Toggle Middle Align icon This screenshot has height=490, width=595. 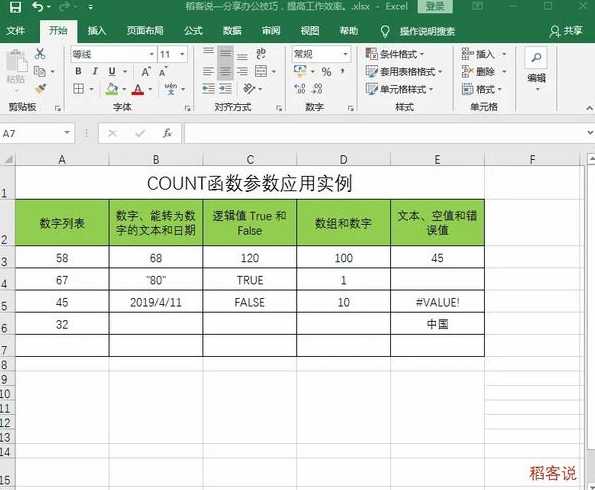tap(225, 53)
